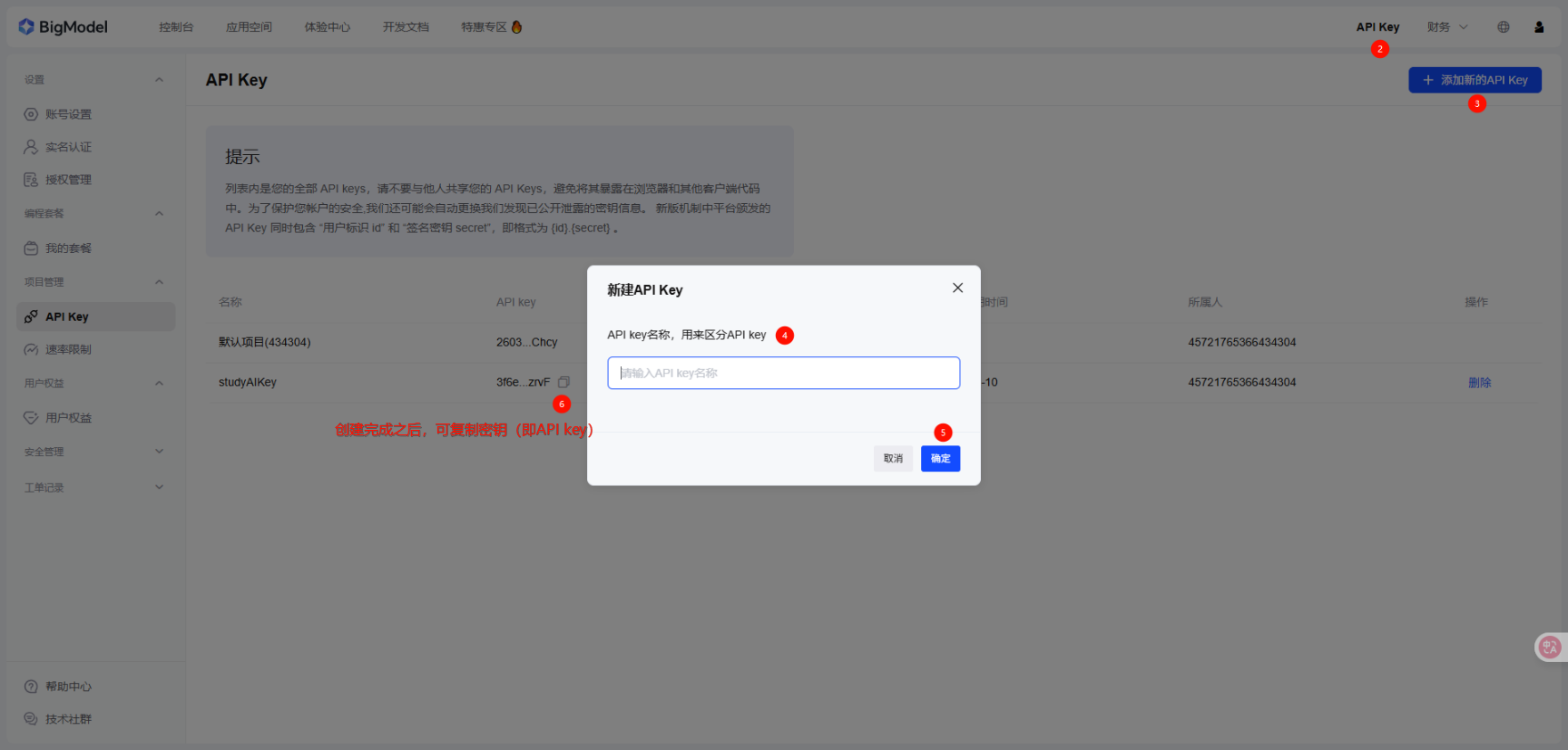The height and width of the screenshot is (750, 1568).
Task: Select the studyAIKey name cell
Action: (x=248, y=382)
